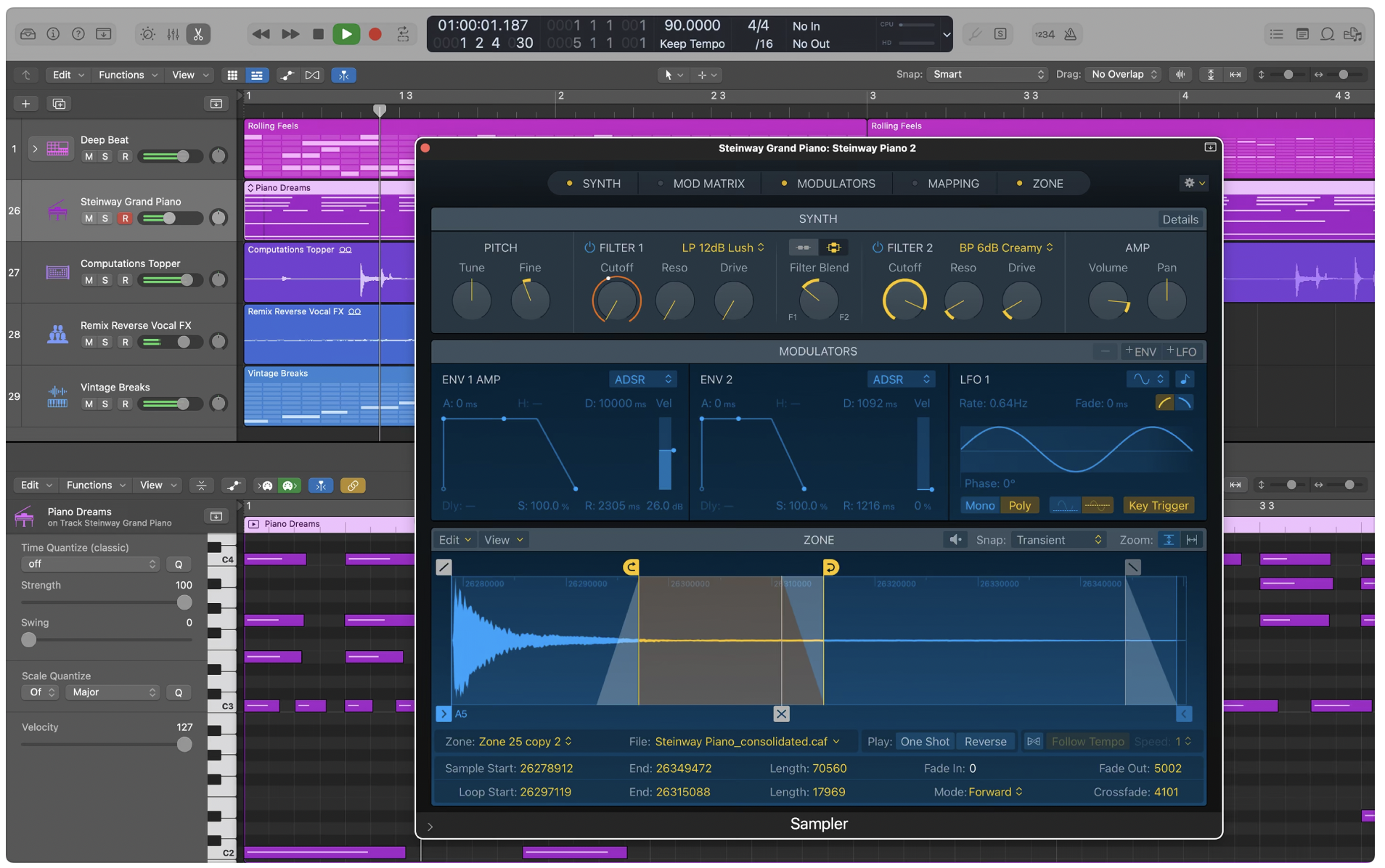The width and height of the screenshot is (1385, 868).
Task: Switch to MOD MATRIX tab in Sampler
Action: pos(701,184)
